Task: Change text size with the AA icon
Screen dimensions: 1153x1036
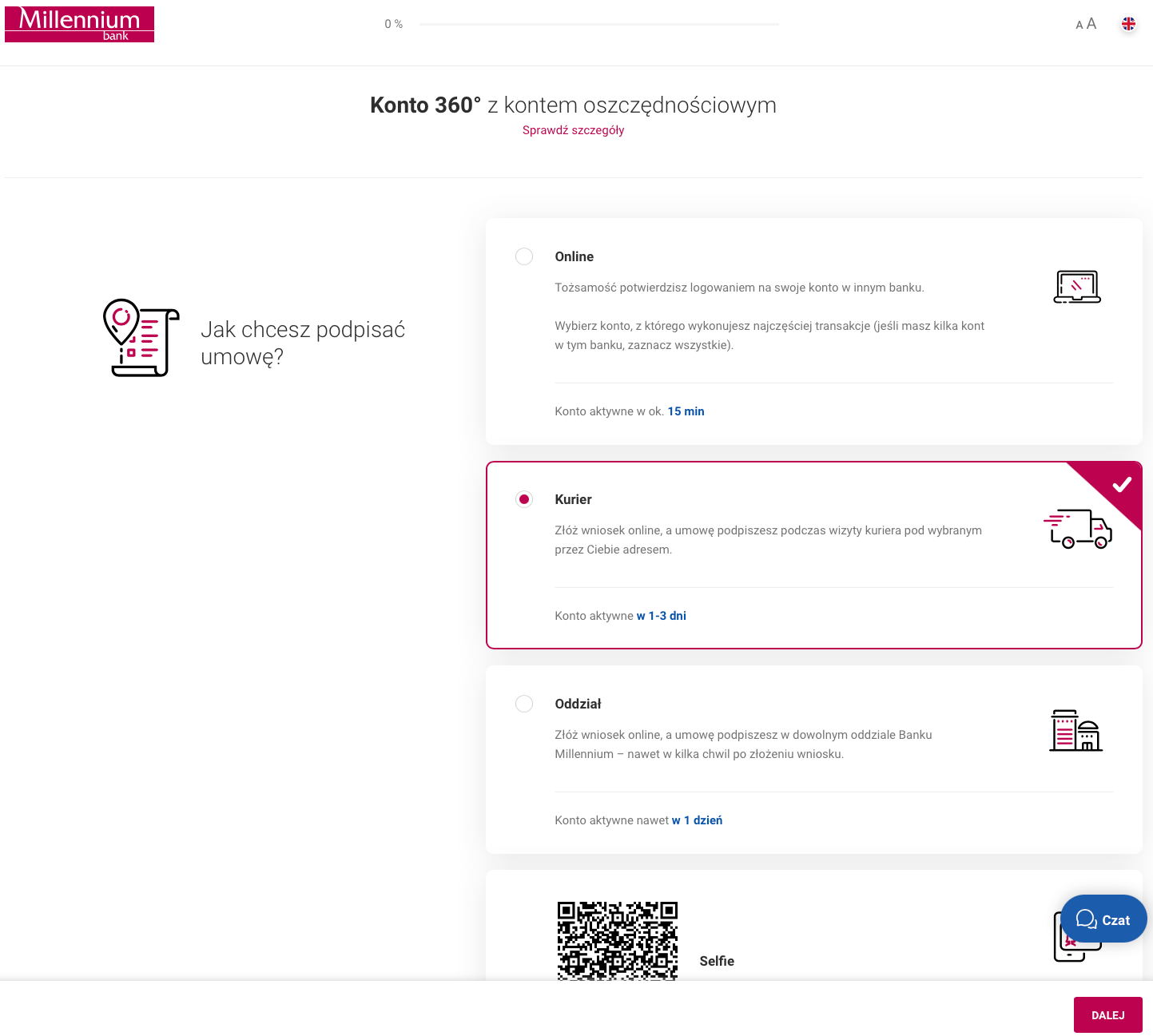Action: pyautogui.click(x=1086, y=24)
